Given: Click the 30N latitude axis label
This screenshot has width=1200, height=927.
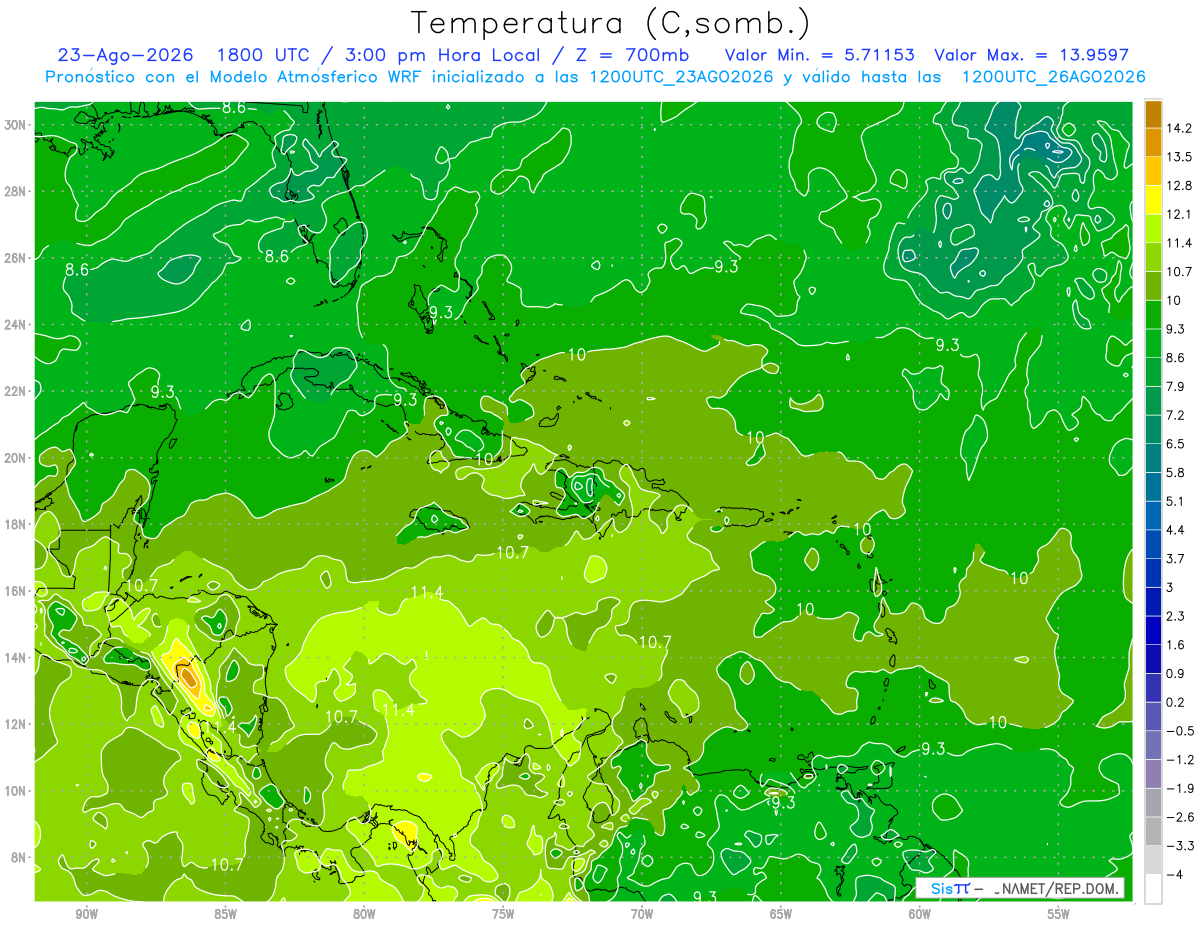Looking at the screenshot, I should 16,125.
